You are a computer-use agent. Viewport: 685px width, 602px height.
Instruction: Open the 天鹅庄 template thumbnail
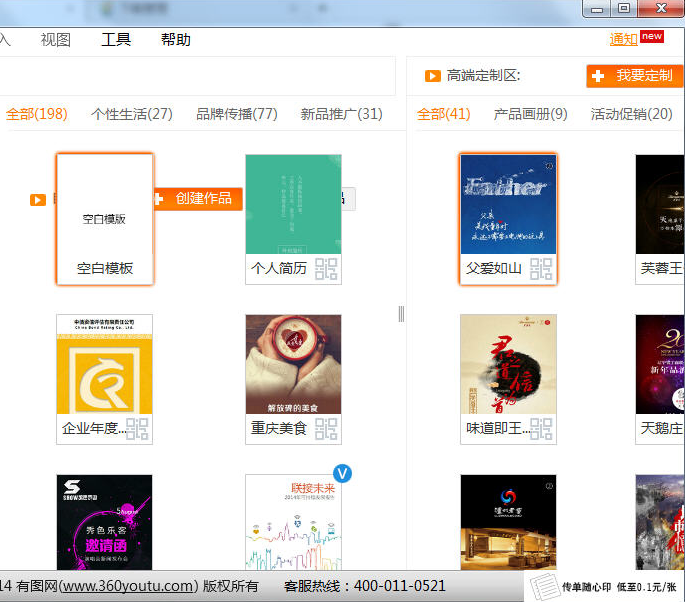(x=660, y=364)
